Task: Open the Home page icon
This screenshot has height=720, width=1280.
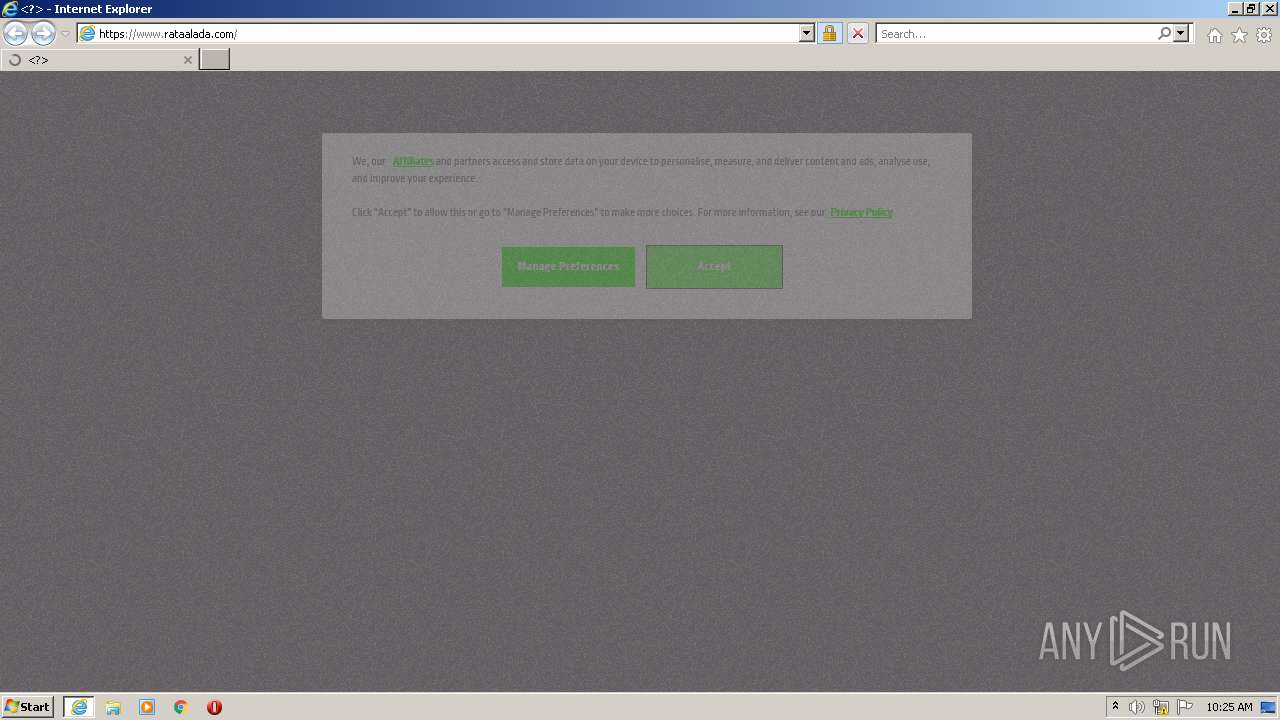Action: pos(1214,35)
